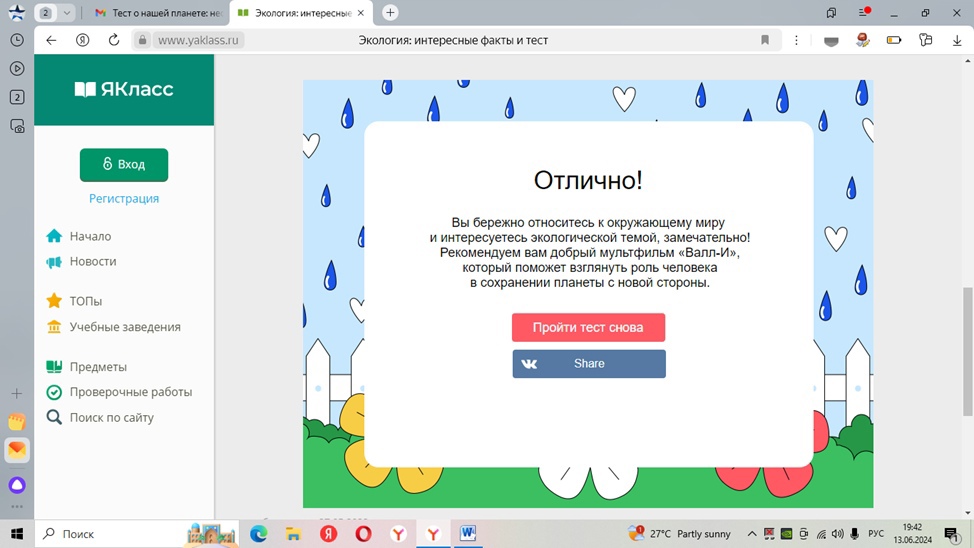Click the tab counter showing 2

[46, 12]
